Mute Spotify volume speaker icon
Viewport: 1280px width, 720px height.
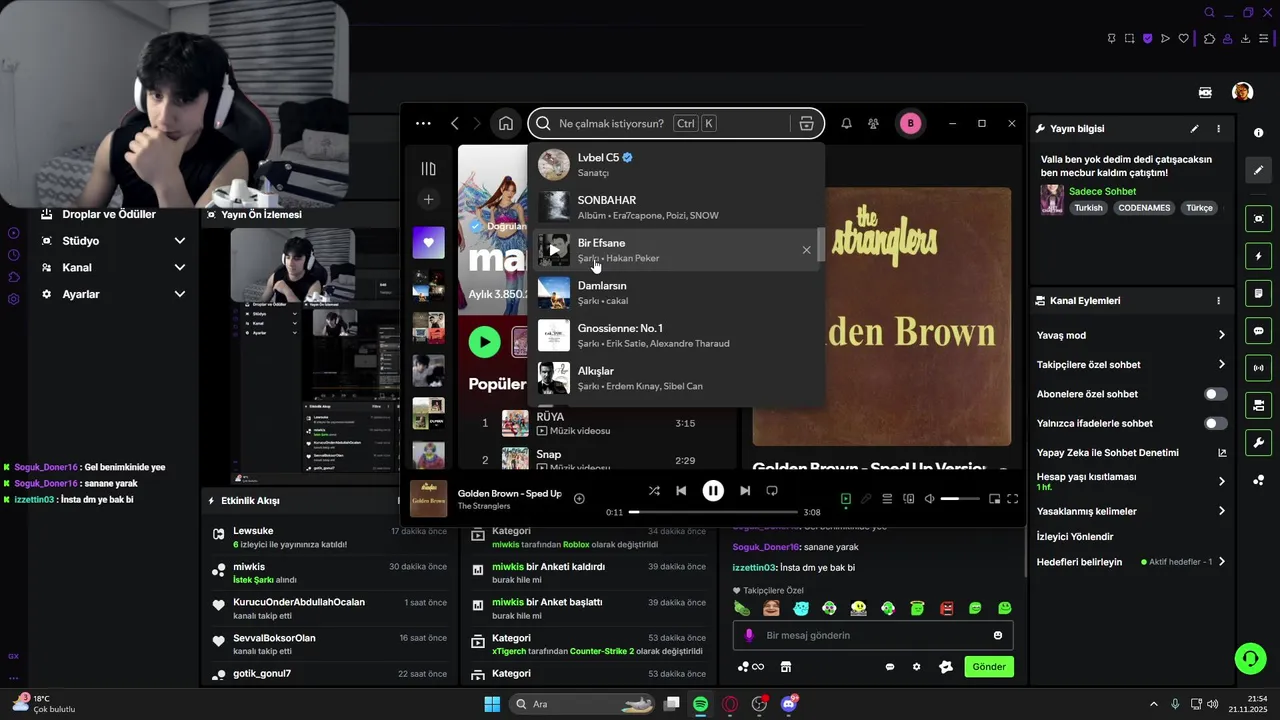(929, 499)
